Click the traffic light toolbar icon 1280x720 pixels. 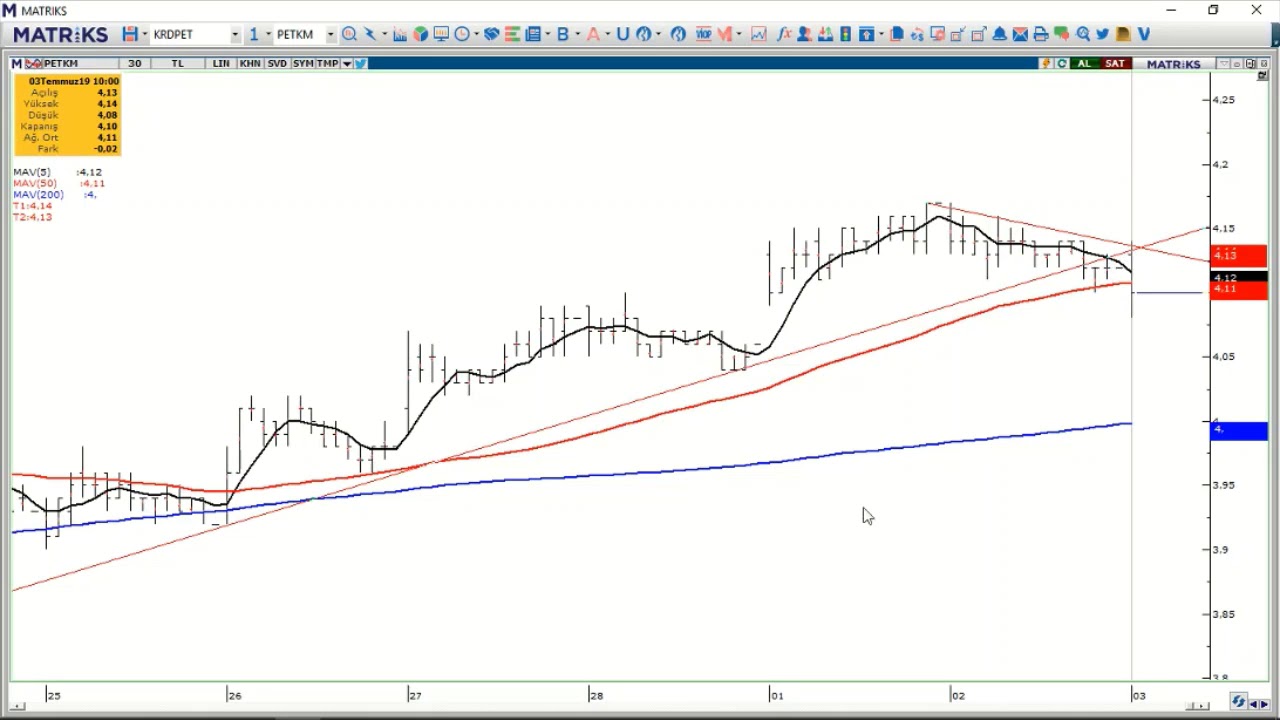(x=846, y=34)
